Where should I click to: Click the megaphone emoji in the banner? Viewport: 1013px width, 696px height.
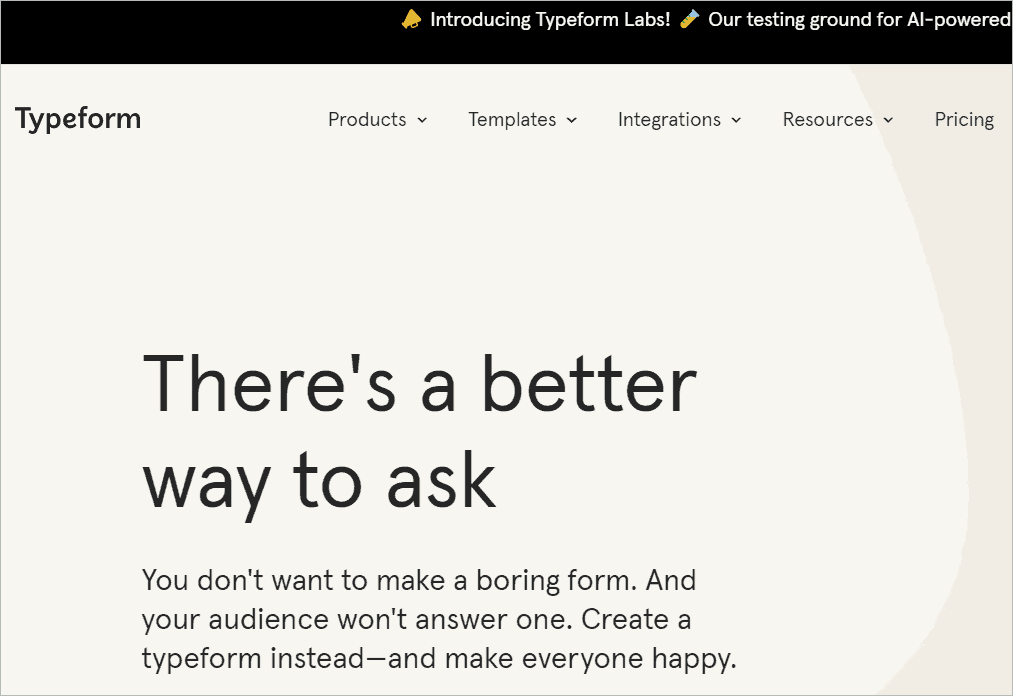(x=411, y=18)
